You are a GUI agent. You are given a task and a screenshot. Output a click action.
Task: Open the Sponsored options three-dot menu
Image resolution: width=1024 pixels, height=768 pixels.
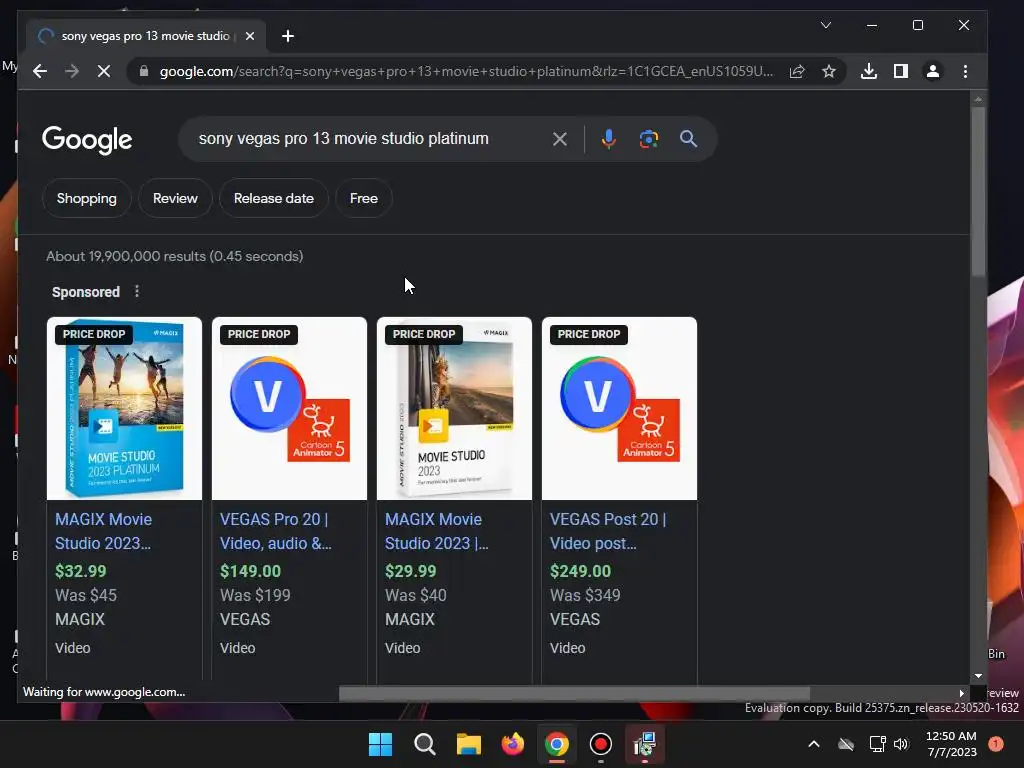click(x=136, y=291)
